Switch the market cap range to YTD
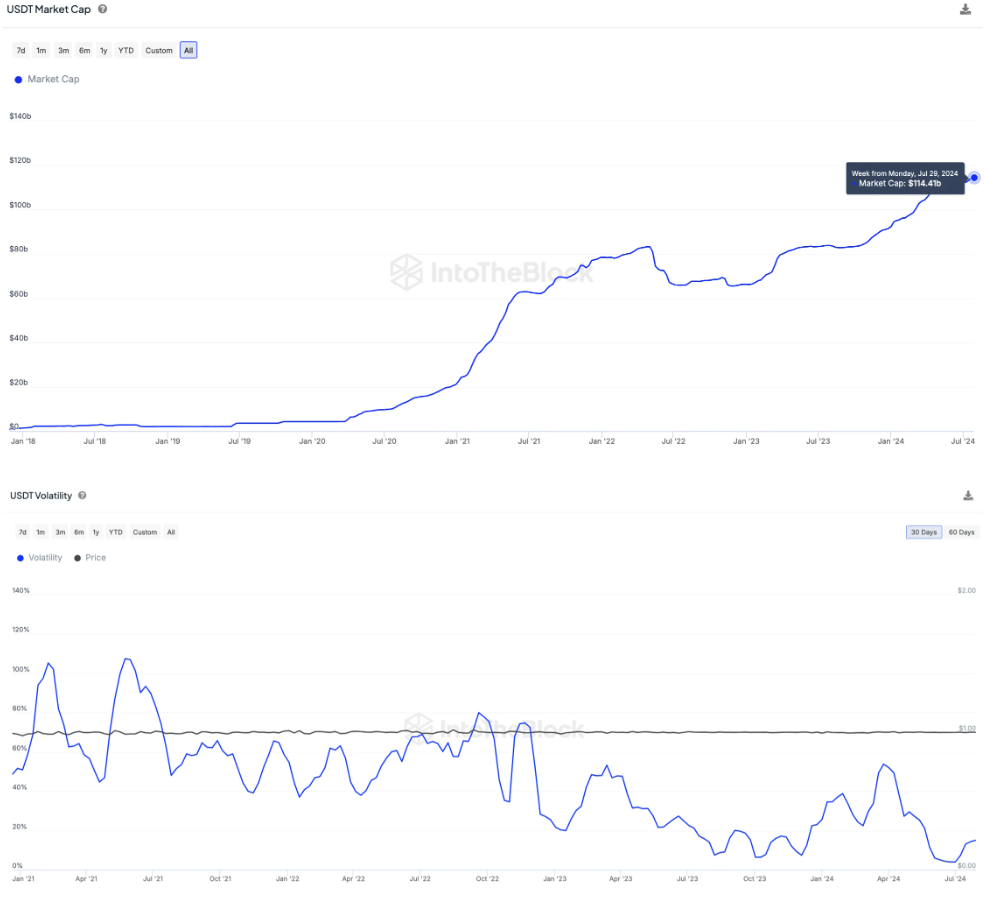 coord(125,49)
